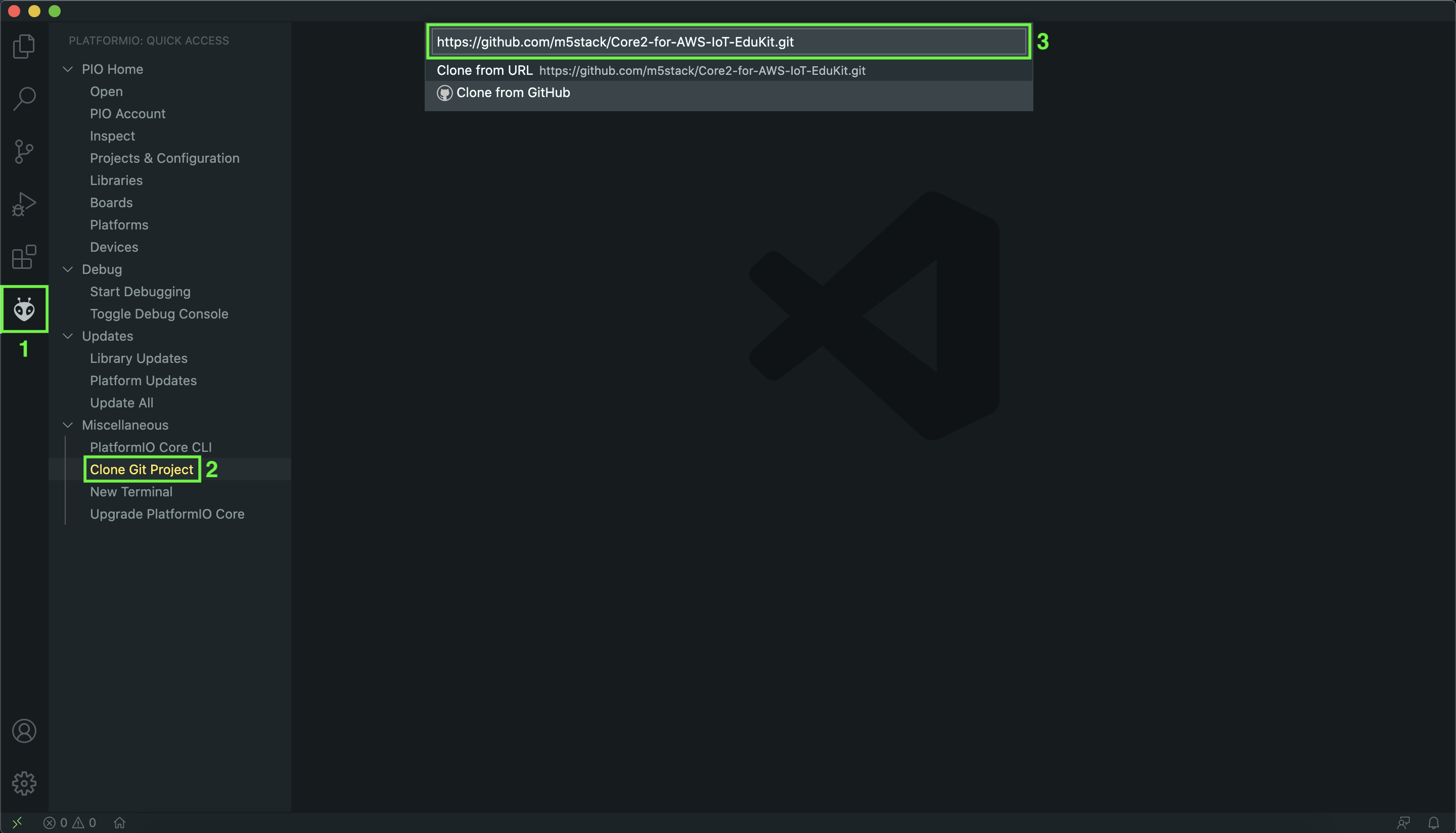Open Library Updates option
This screenshot has height=833, width=1456.
(138, 358)
